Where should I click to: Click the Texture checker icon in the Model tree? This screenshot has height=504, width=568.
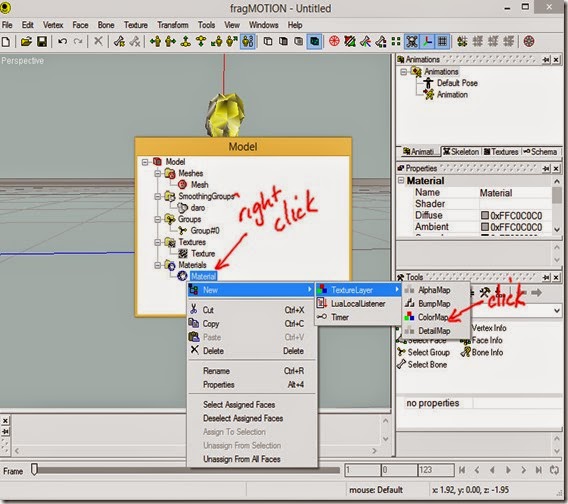[183, 253]
